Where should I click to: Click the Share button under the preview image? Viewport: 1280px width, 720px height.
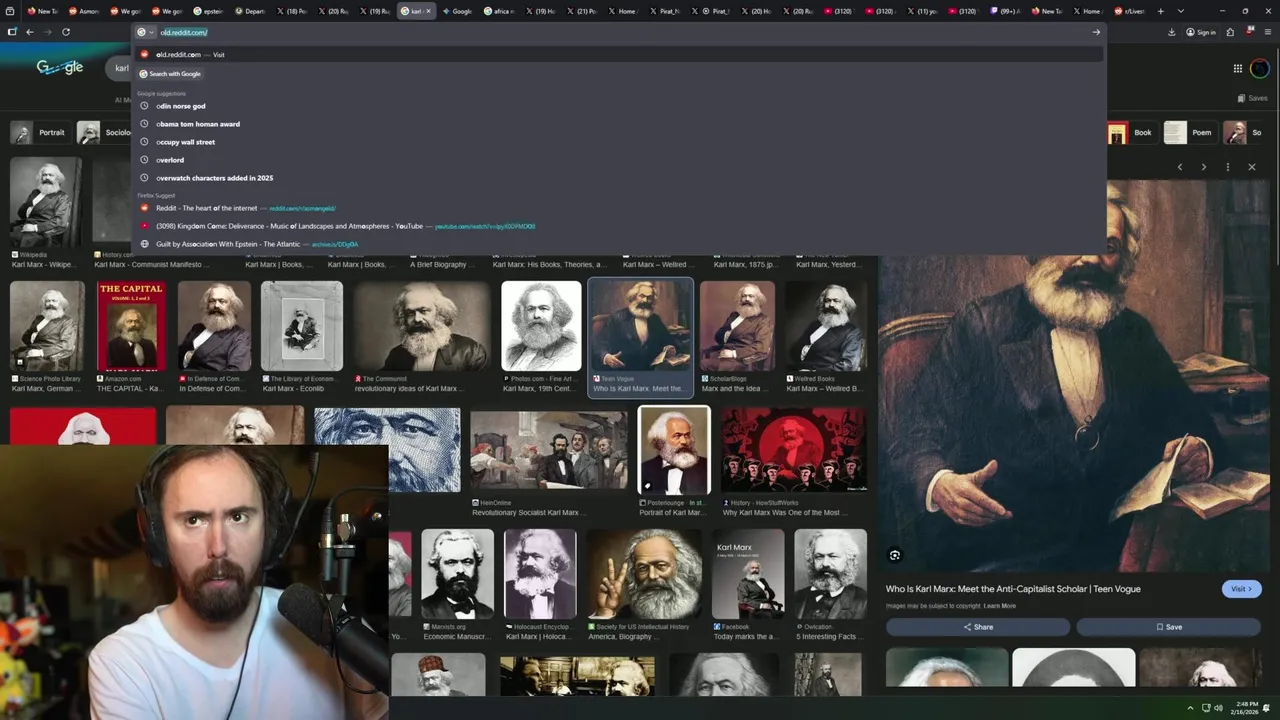coord(978,627)
